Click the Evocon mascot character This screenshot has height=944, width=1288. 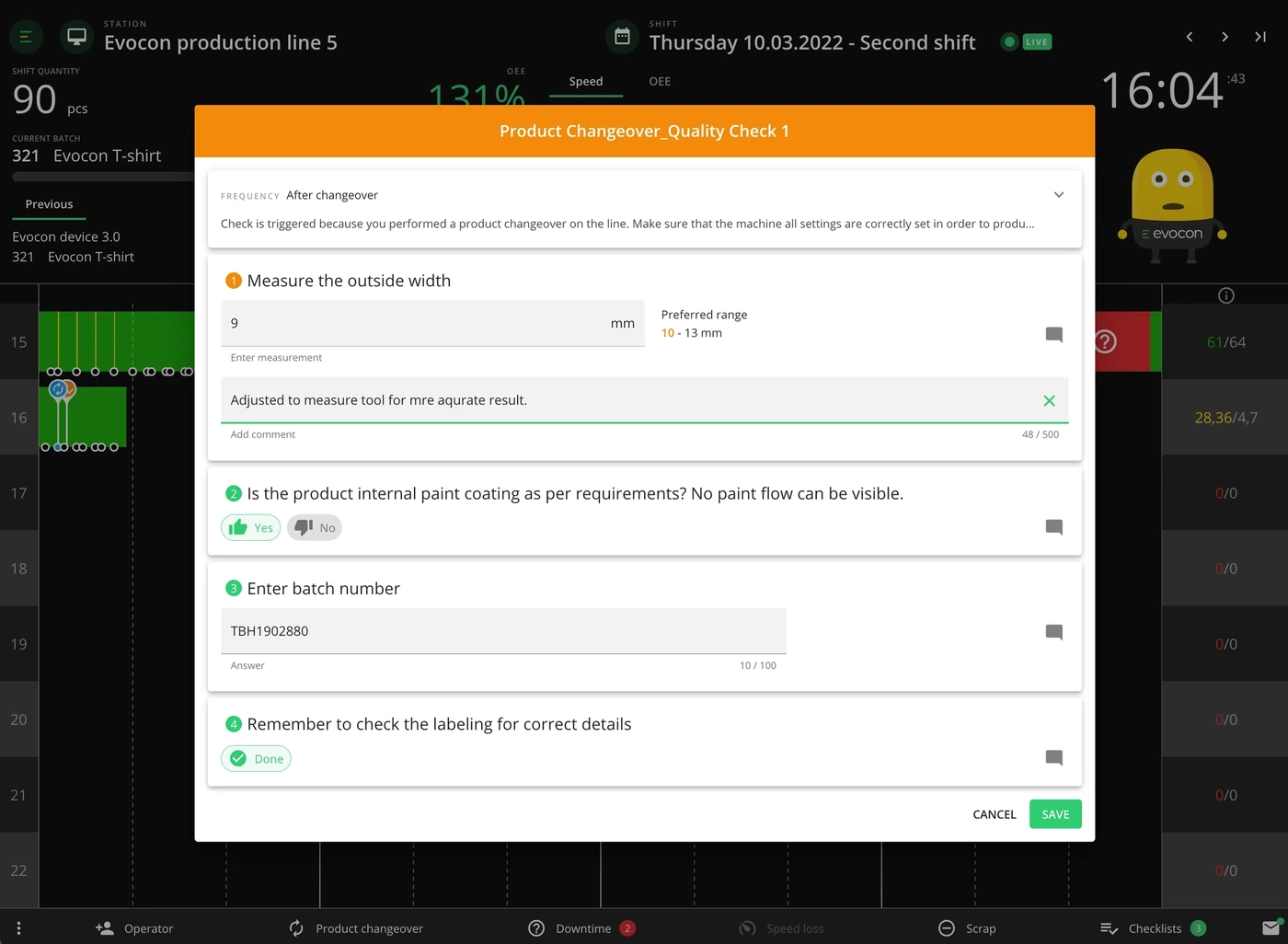1172,206
